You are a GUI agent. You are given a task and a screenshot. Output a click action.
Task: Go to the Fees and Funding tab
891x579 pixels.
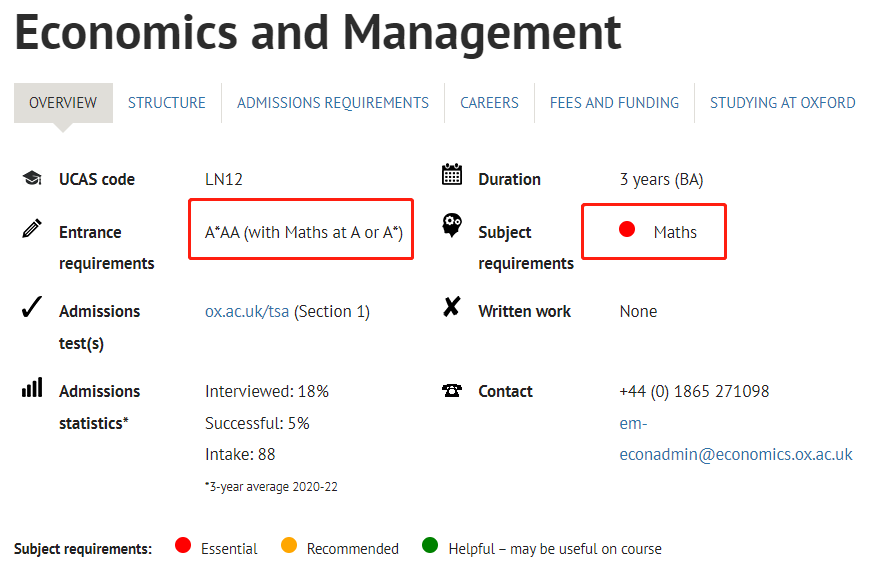(614, 103)
